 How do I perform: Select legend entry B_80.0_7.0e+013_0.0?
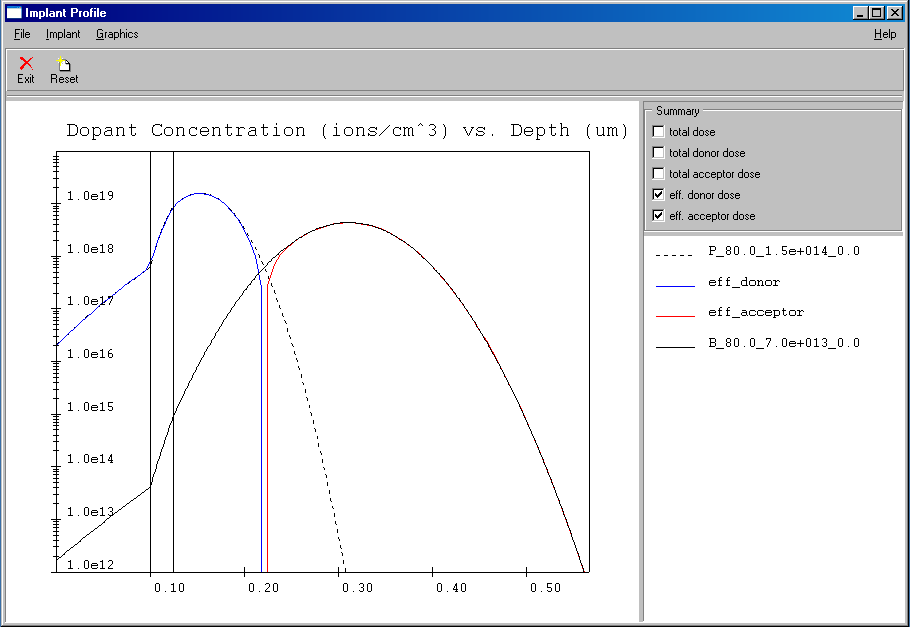click(x=784, y=343)
